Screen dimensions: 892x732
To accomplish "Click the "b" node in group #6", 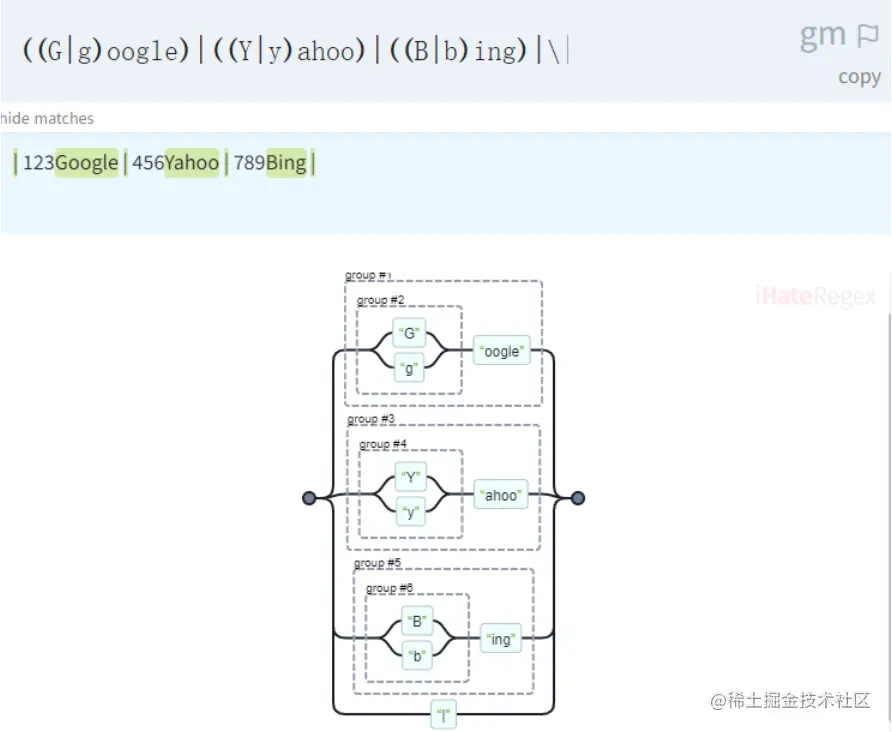I will (415, 656).
